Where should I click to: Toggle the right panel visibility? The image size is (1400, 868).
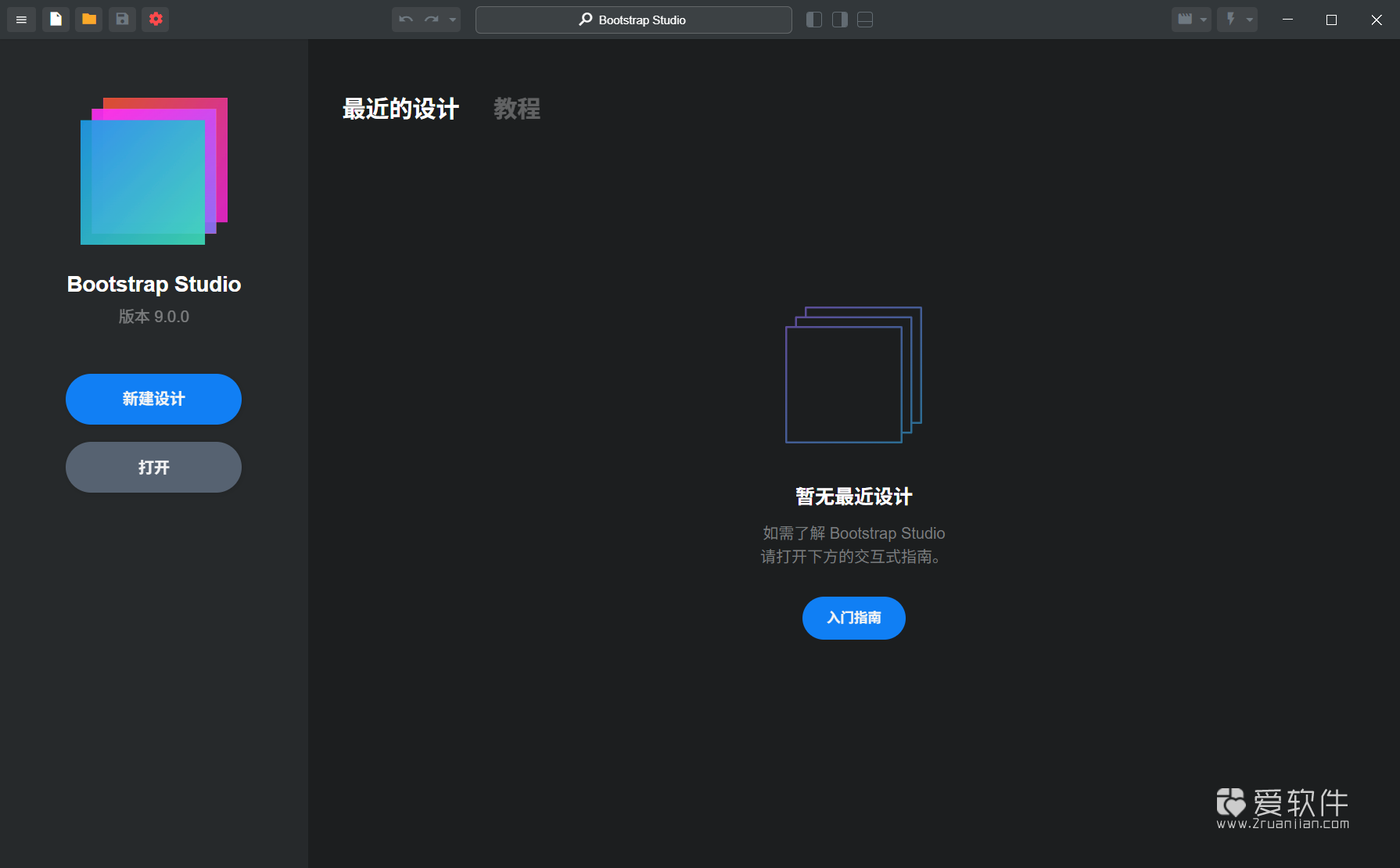click(840, 20)
